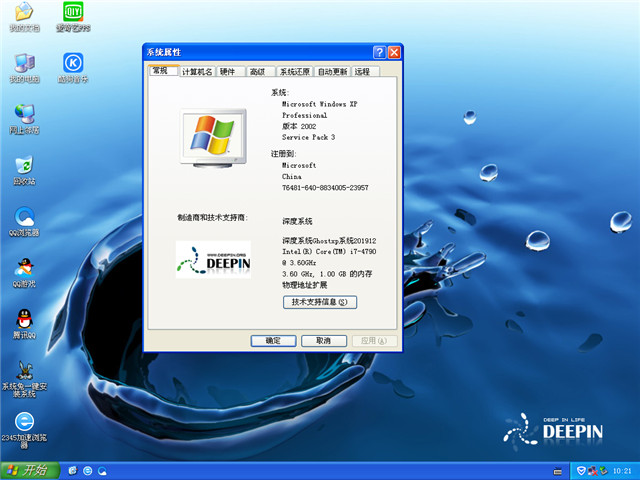Viewport: 640px width, 480px height.
Task: Open the 自动更新 tab
Action: (332, 72)
